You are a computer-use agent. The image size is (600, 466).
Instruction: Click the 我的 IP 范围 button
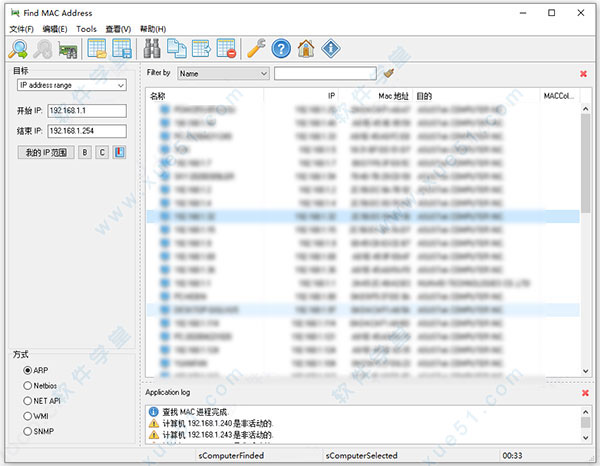click(x=46, y=152)
